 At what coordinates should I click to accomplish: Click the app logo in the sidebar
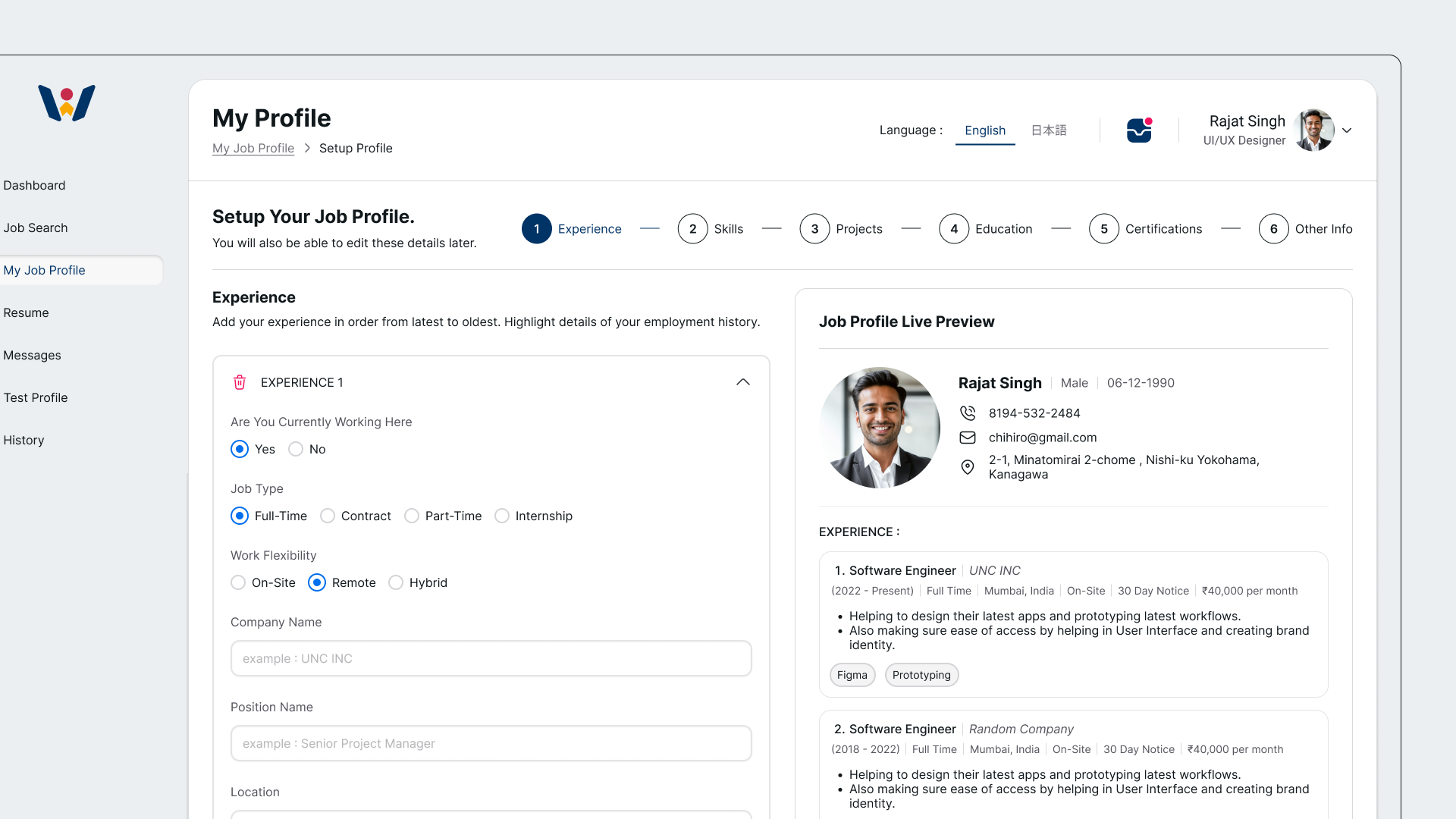[67, 103]
